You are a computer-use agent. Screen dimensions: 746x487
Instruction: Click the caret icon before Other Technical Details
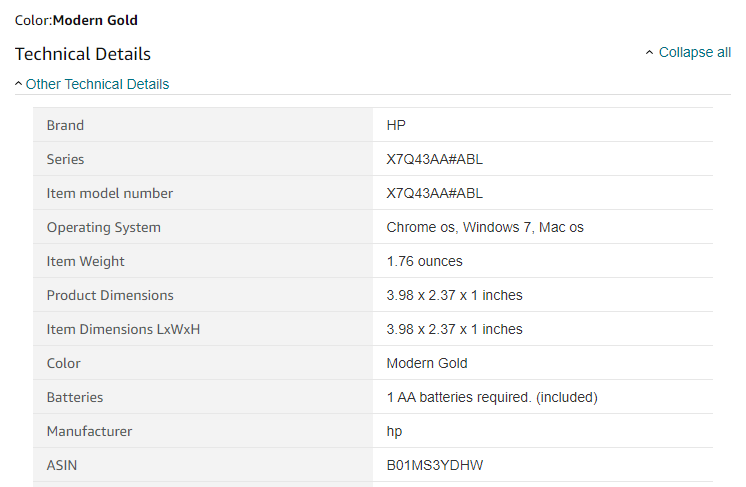19,84
